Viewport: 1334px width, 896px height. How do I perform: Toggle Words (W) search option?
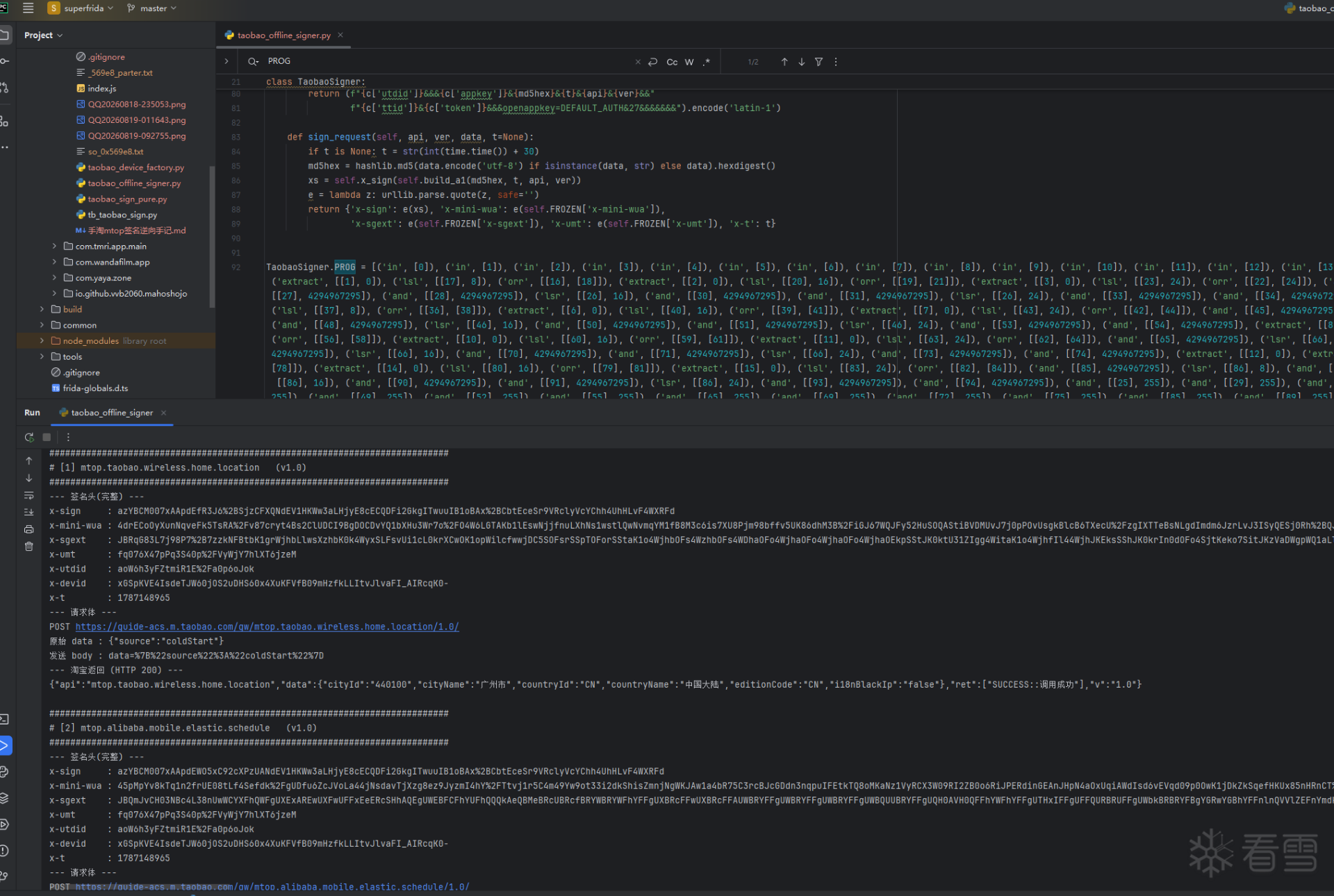click(689, 62)
